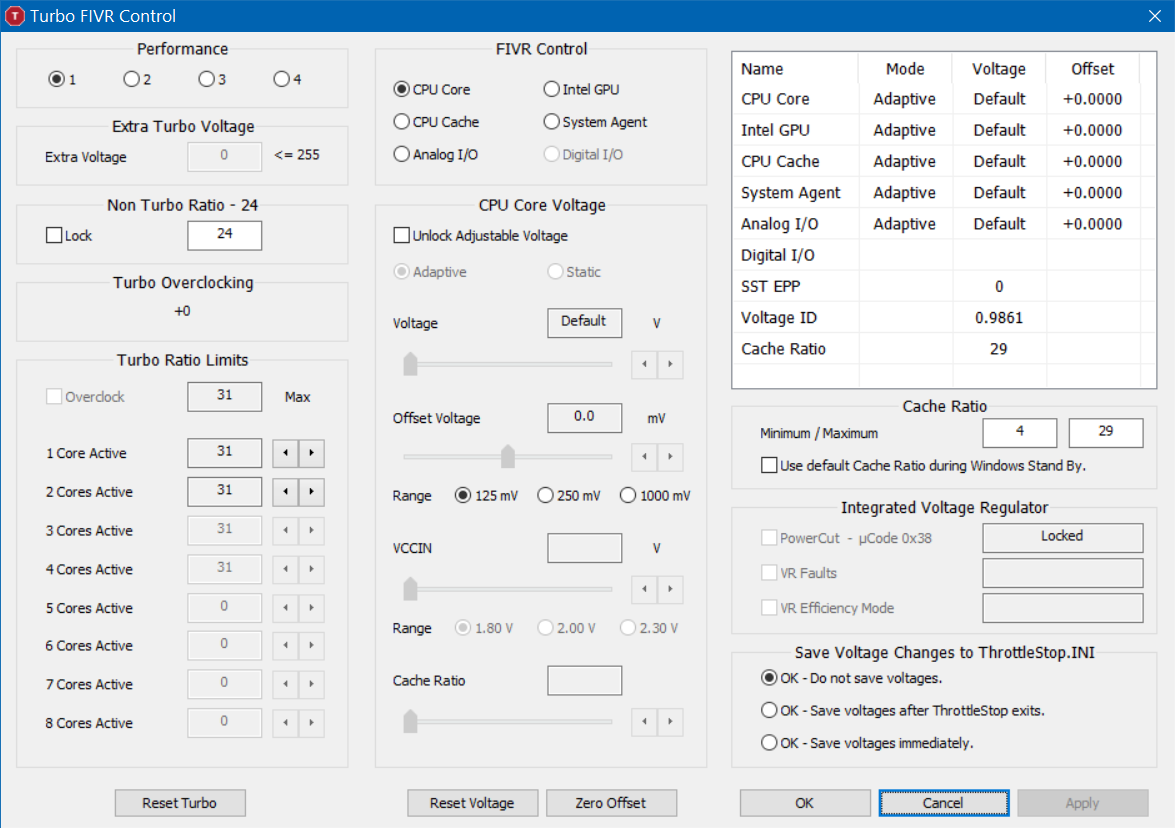This screenshot has width=1175, height=828.
Task: Set offset range to 250 mV
Action: 545,495
